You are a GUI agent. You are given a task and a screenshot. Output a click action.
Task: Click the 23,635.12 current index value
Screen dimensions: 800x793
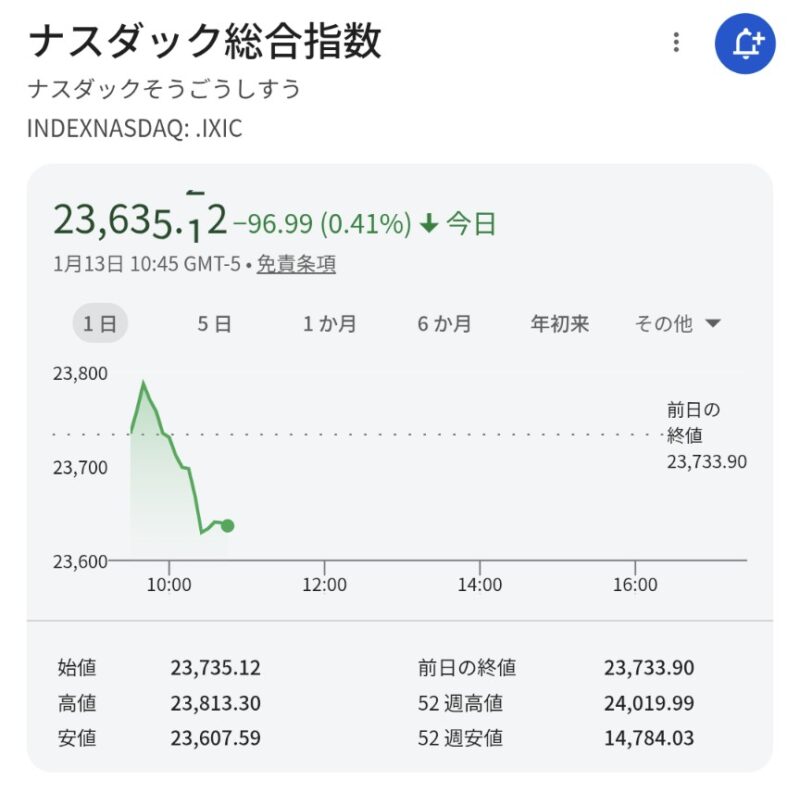point(140,219)
